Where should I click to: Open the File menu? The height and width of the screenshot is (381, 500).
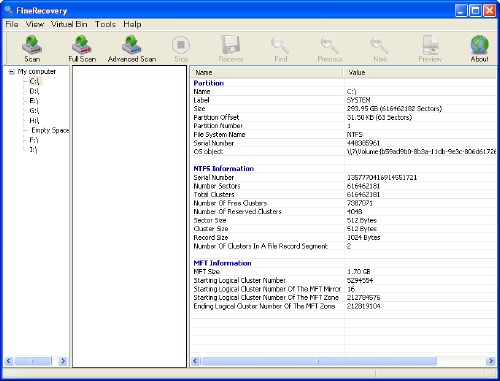[x=12, y=24]
